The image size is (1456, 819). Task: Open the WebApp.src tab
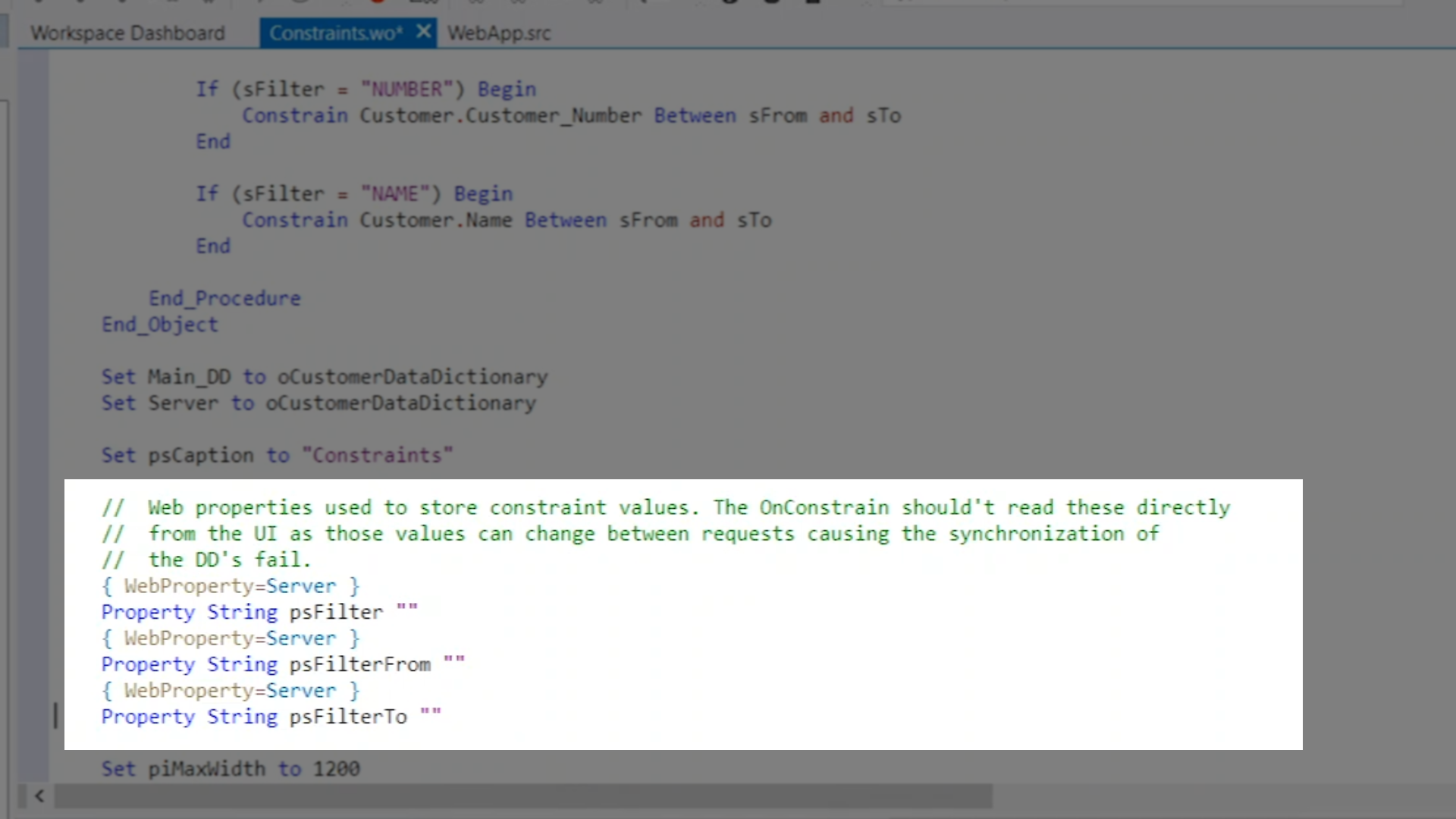(x=498, y=33)
